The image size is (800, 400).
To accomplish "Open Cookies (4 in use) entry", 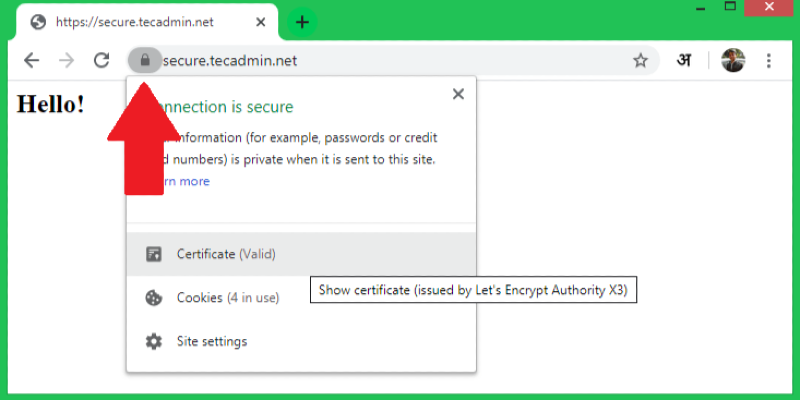I will [x=227, y=297].
